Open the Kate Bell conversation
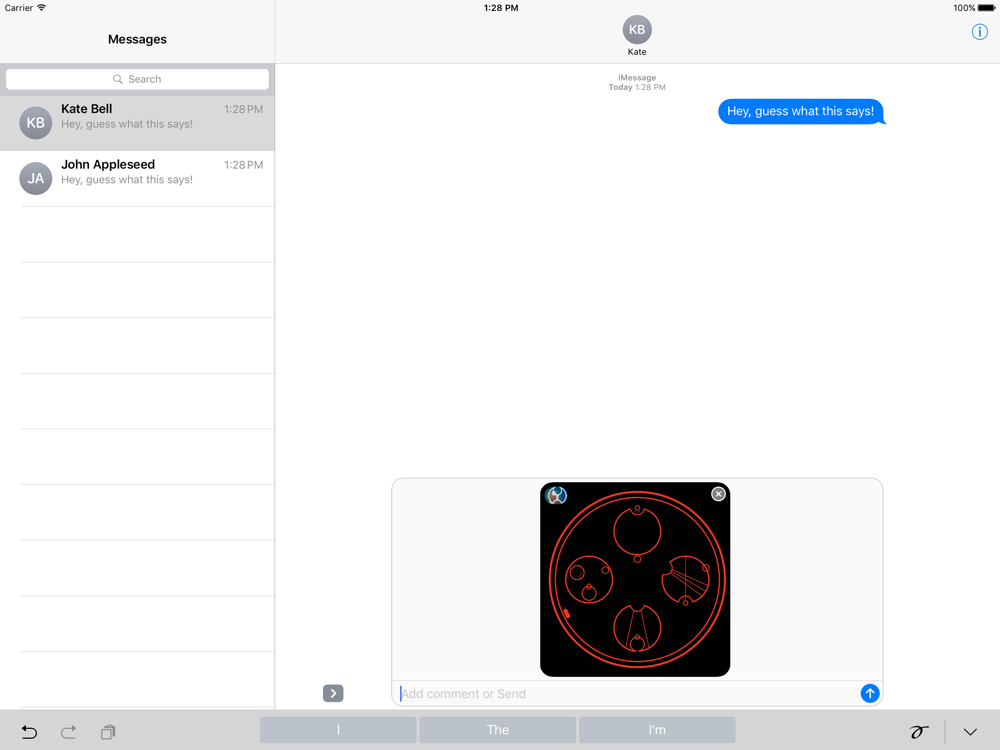Screen dimensions: 1000x750 coord(137,123)
